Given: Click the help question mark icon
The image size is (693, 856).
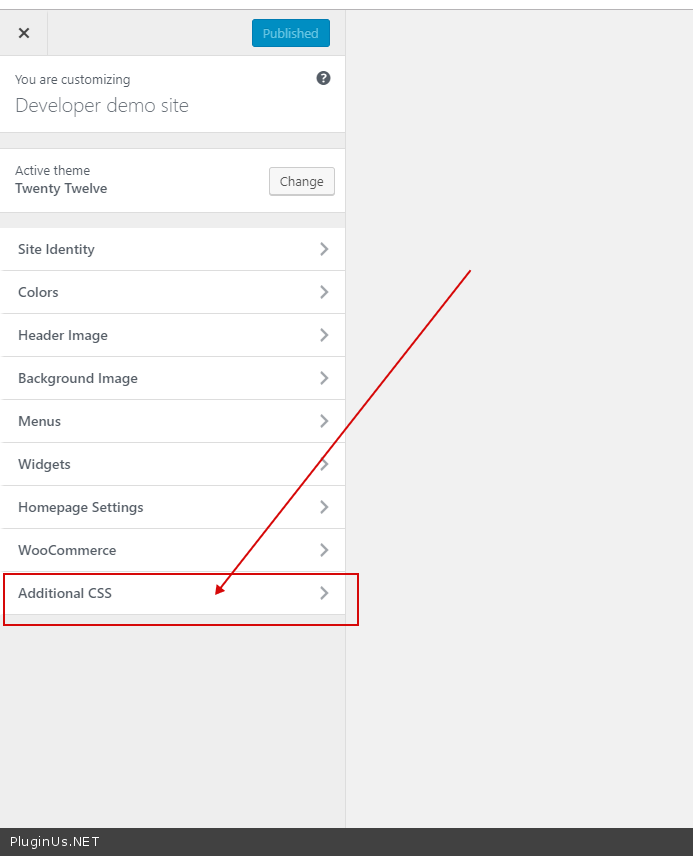Looking at the screenshot, I should click(x=323, y=78).
